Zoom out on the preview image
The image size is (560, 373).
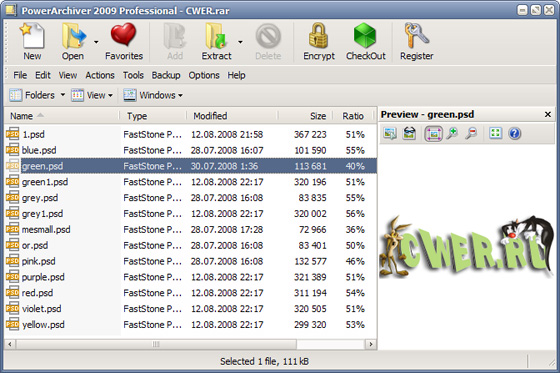coord(471,134)
